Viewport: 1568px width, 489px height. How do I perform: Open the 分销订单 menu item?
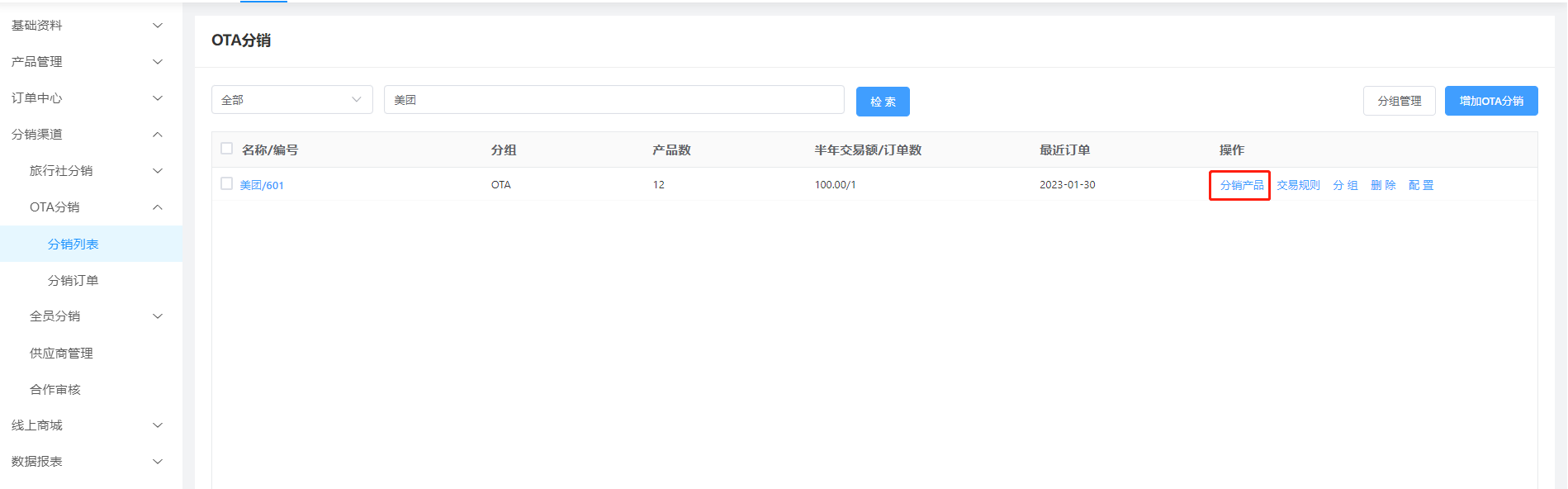click(73, 281)
